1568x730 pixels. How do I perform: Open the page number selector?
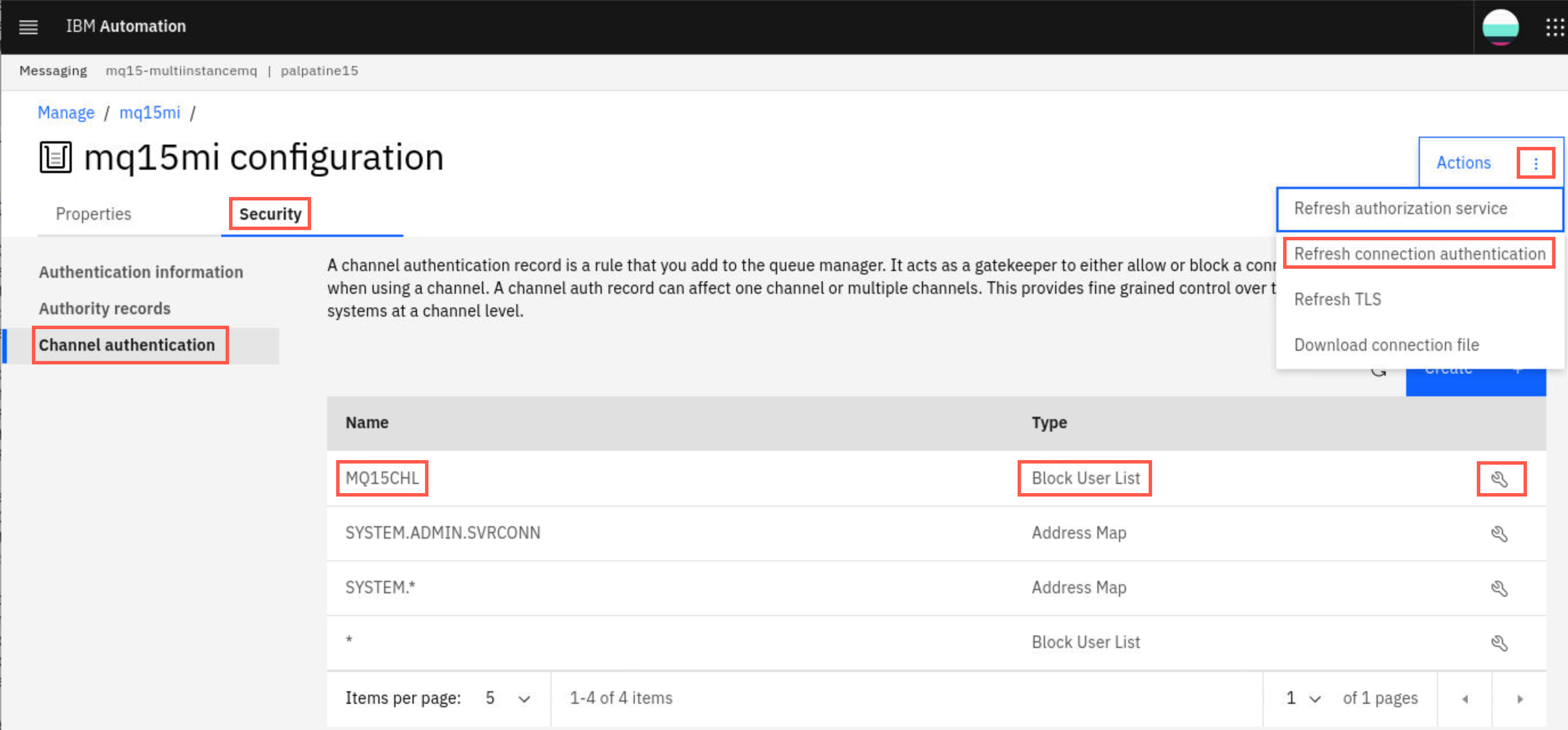coord(1303,698)
